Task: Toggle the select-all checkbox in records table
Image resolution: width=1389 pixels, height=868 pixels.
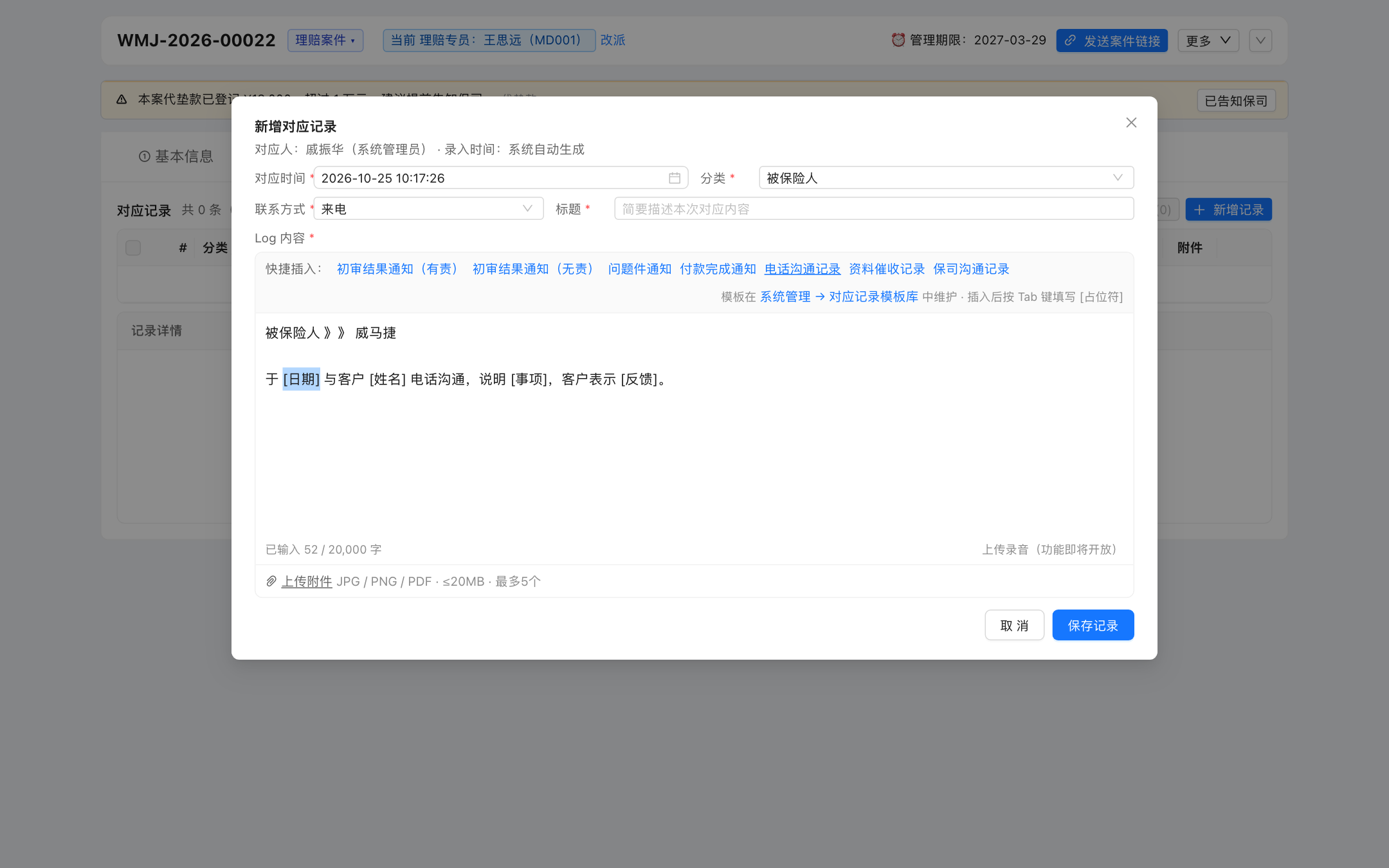Action: pyautogui.click(x=133, y=248)
